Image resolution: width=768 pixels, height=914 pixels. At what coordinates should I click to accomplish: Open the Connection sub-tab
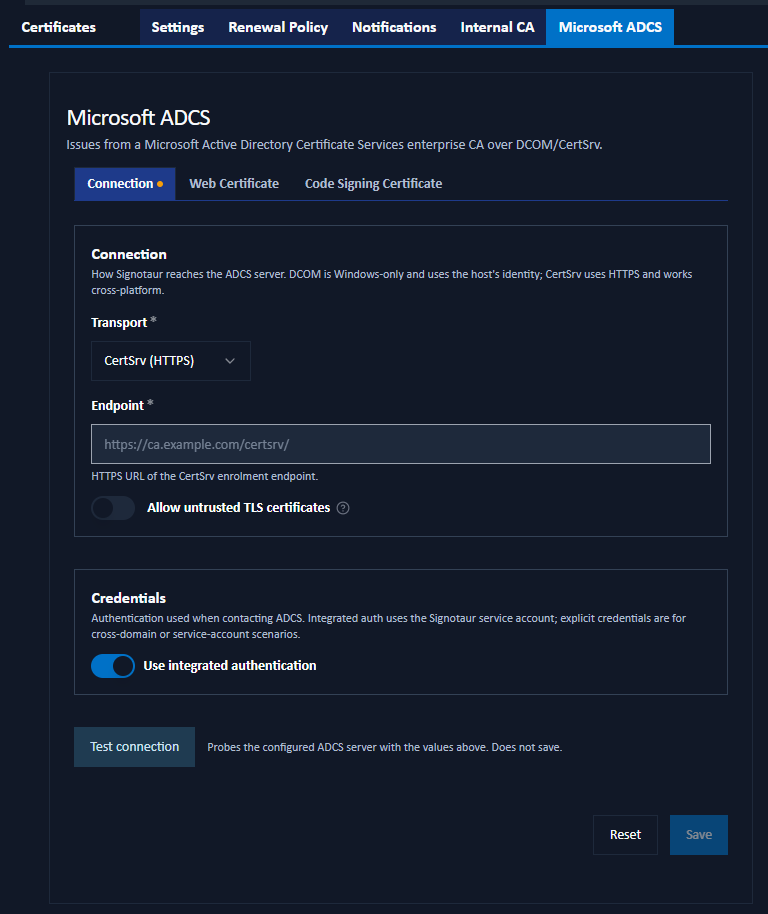125,184
